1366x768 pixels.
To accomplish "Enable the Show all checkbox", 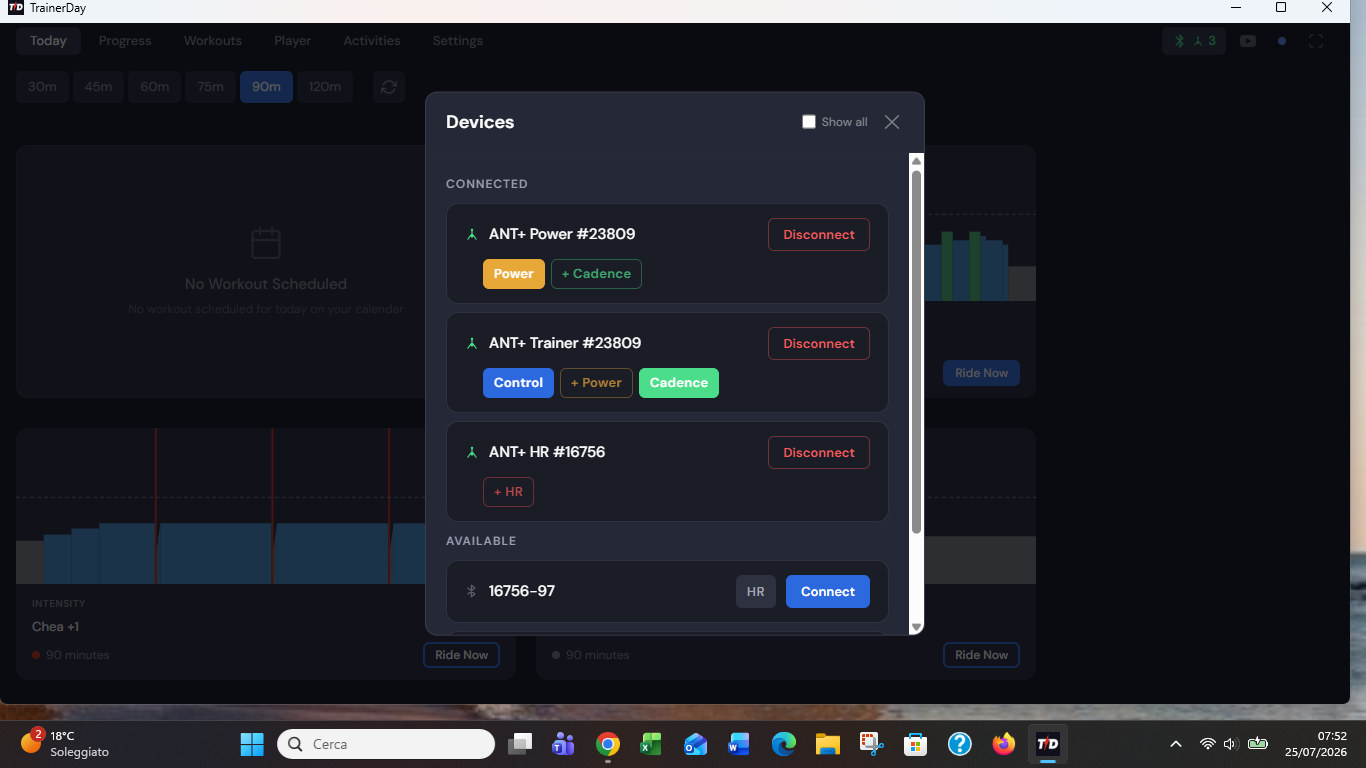I will [x=809, y=122].
